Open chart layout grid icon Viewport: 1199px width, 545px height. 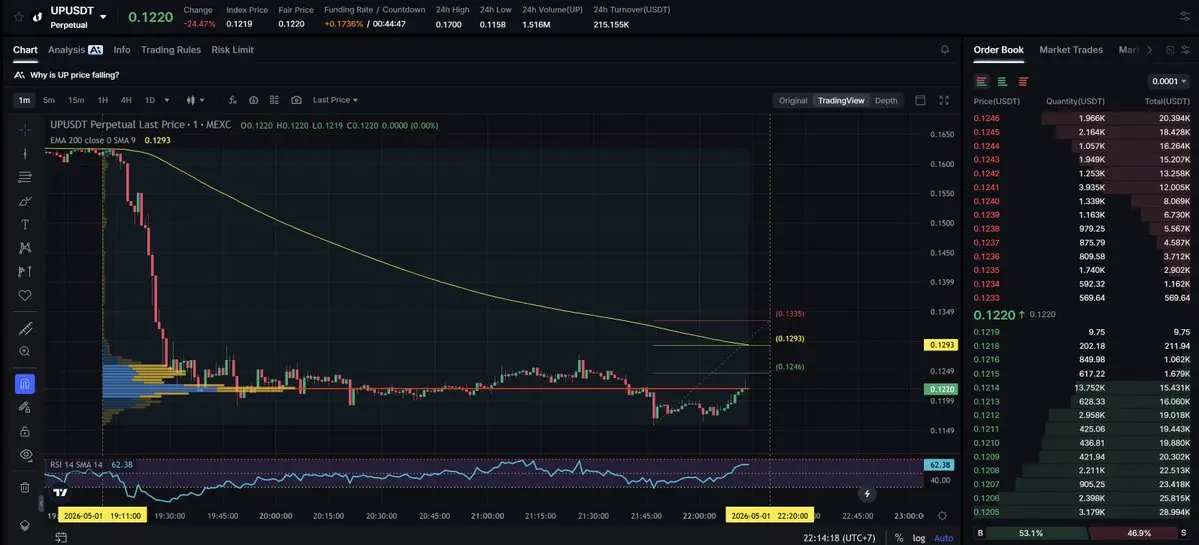[x=274, y=100]
